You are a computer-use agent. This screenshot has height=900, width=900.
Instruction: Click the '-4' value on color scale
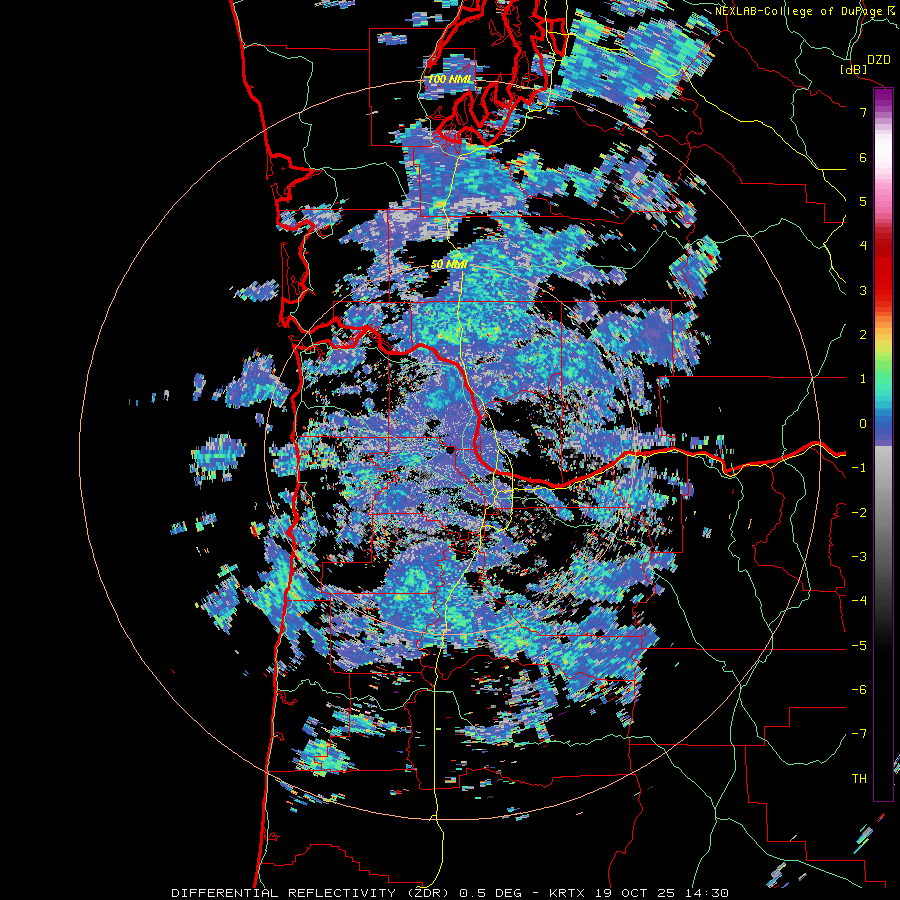pos(859,601)
